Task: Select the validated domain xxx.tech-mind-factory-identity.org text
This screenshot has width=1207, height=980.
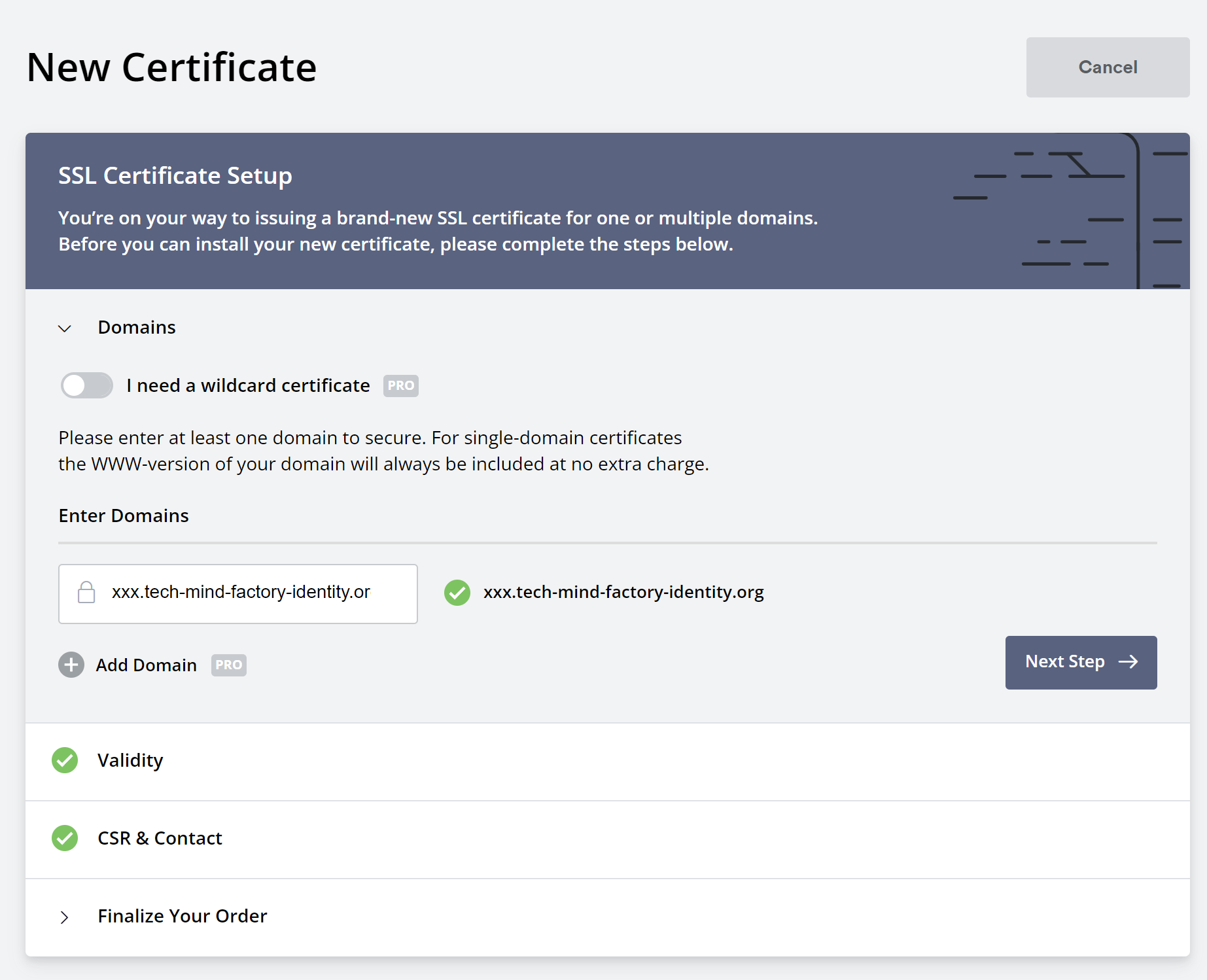Action: coord(623,592)
